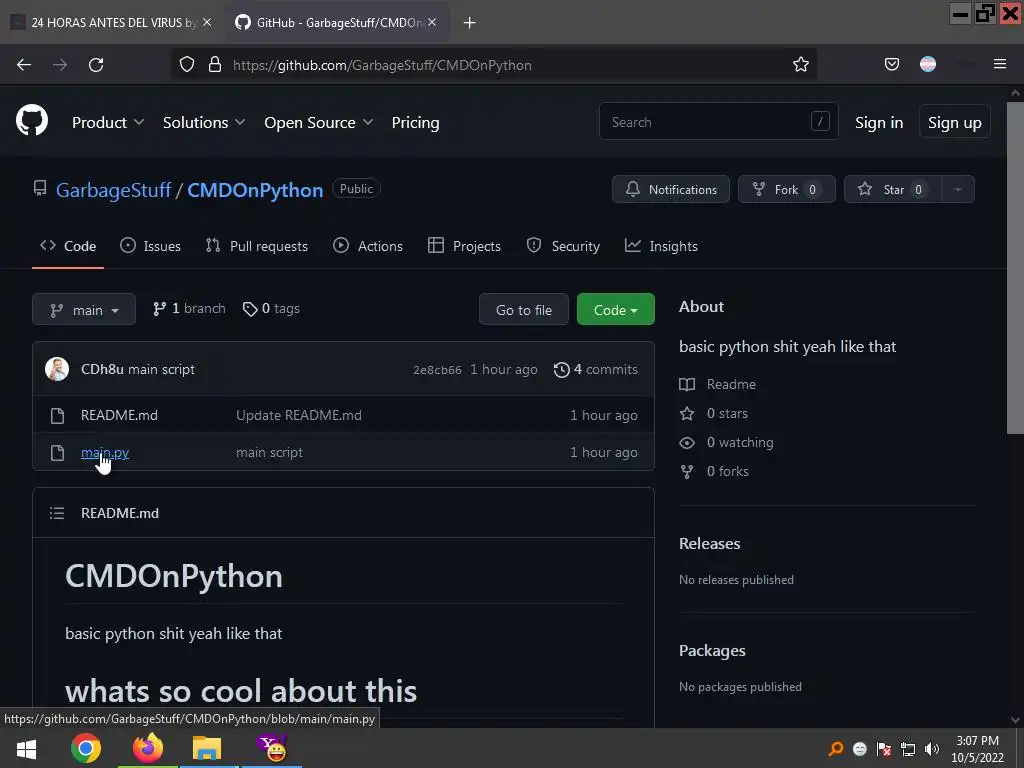Screen dimensions: 1024x768
Task: Bookmark this page with the star icon
Action: tap(801, 65)
